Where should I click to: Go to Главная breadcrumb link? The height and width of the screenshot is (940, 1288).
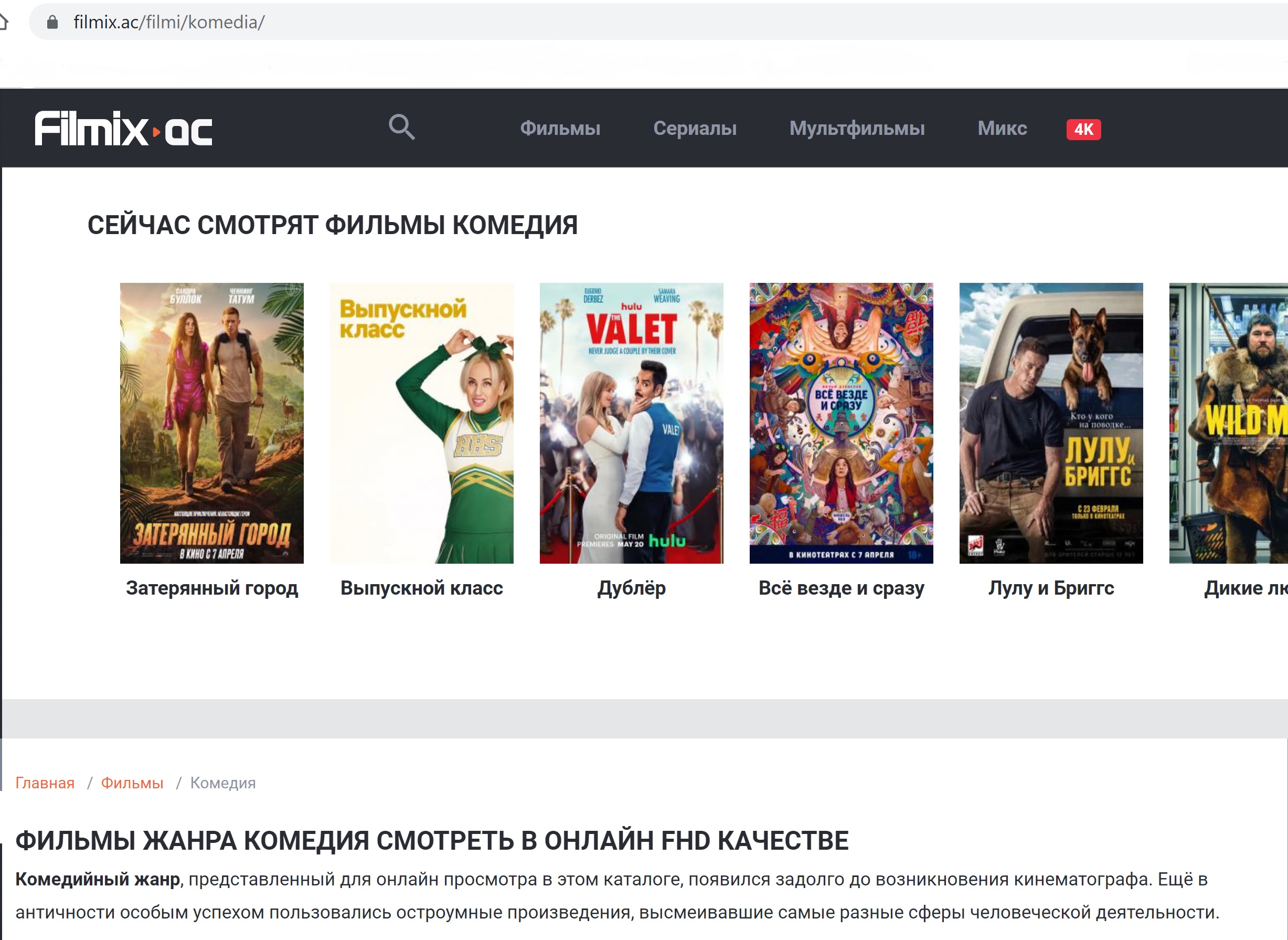(45, 783)
